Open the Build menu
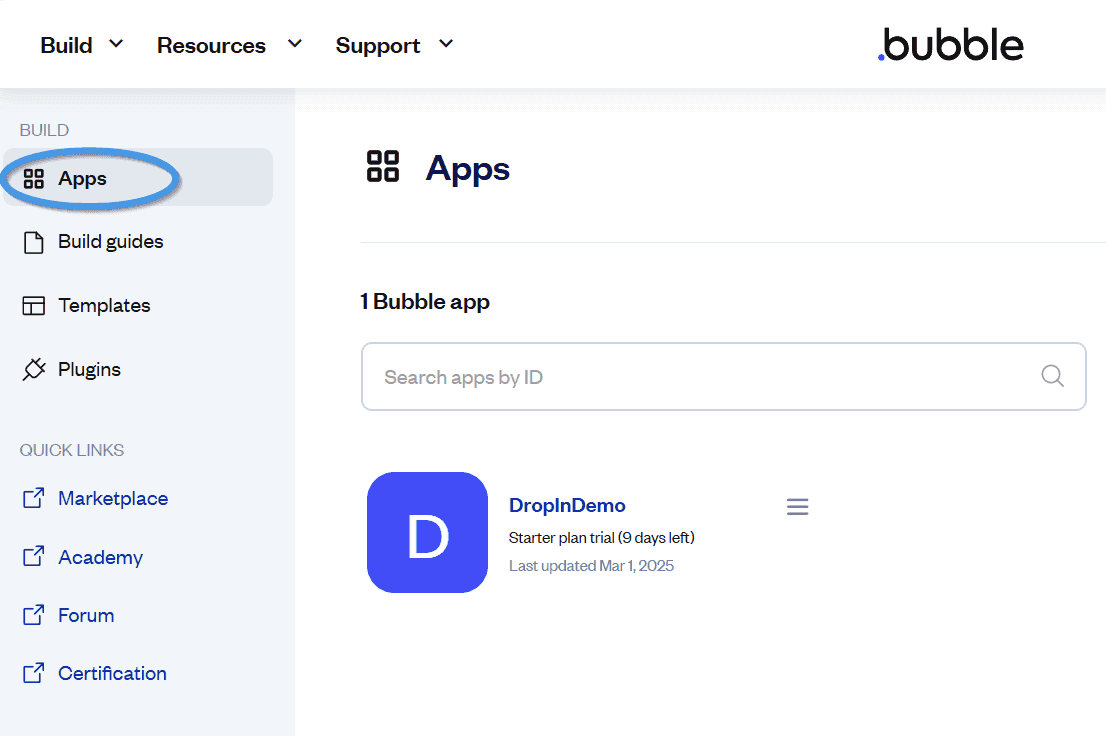 point(66,45)
